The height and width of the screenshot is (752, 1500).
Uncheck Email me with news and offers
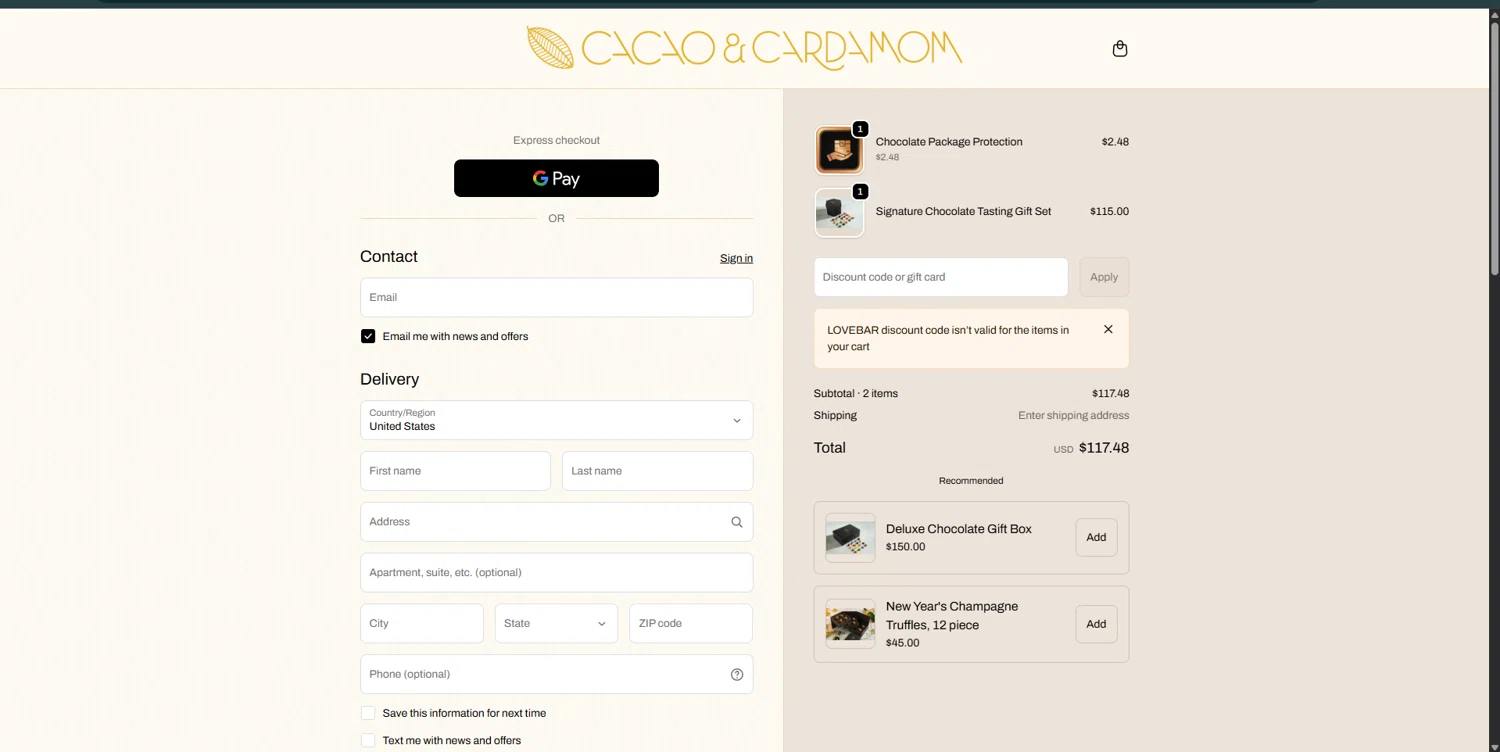[x=368, y=336]
